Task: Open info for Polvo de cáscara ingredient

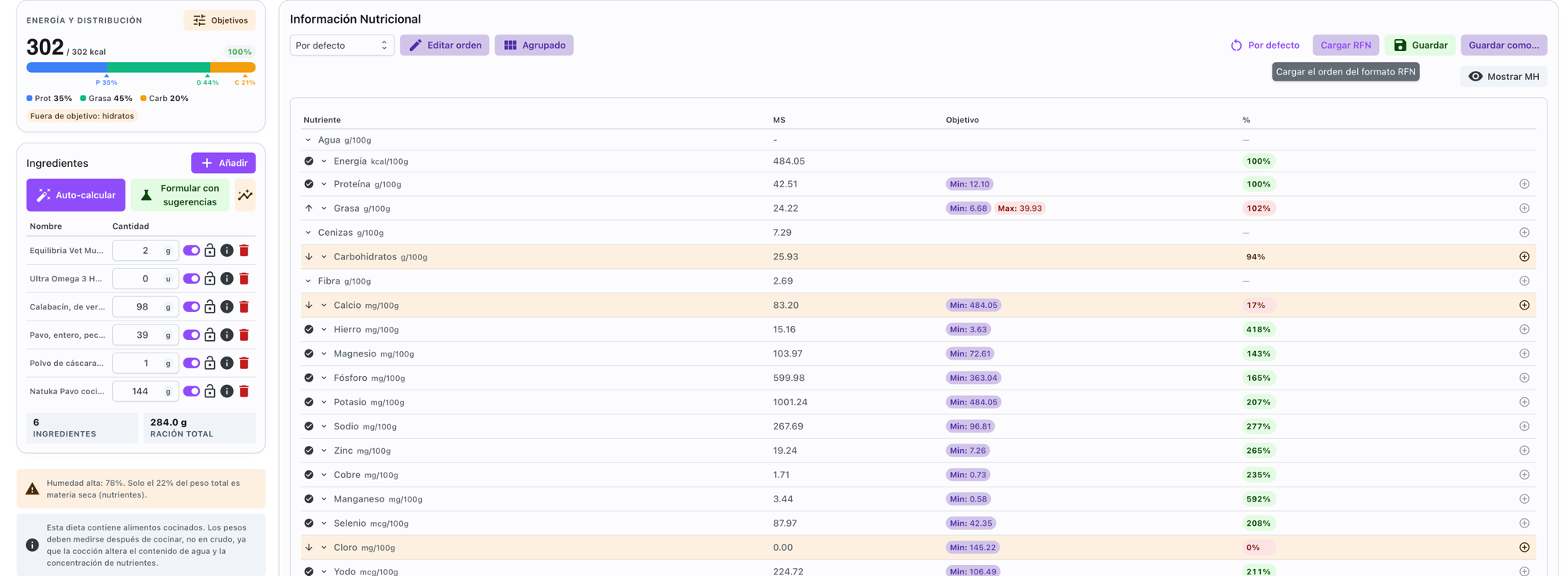Action: (x=227, y=364)
